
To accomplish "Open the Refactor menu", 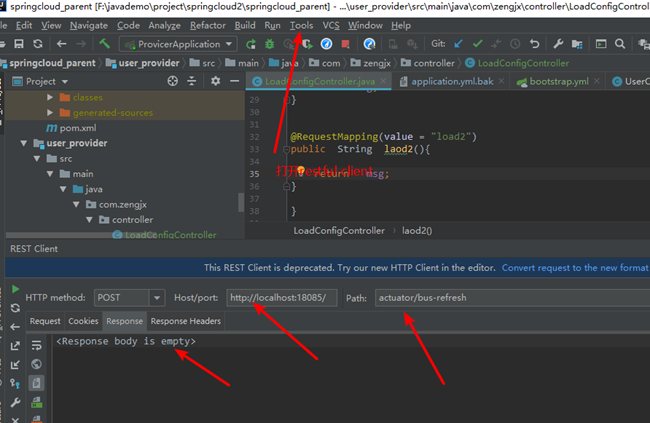I will pyautogui.click(x=208, y=26).
